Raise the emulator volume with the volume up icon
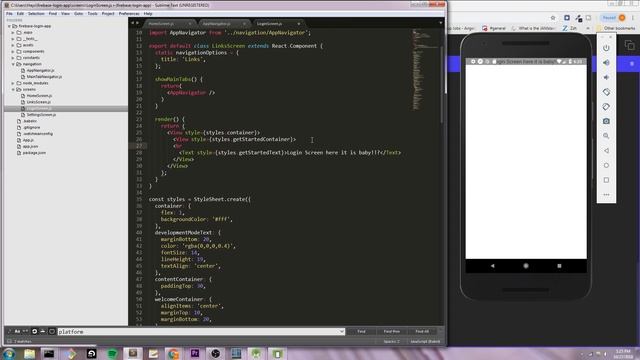Screen dimensions: 640x360 tap(606, 62)
